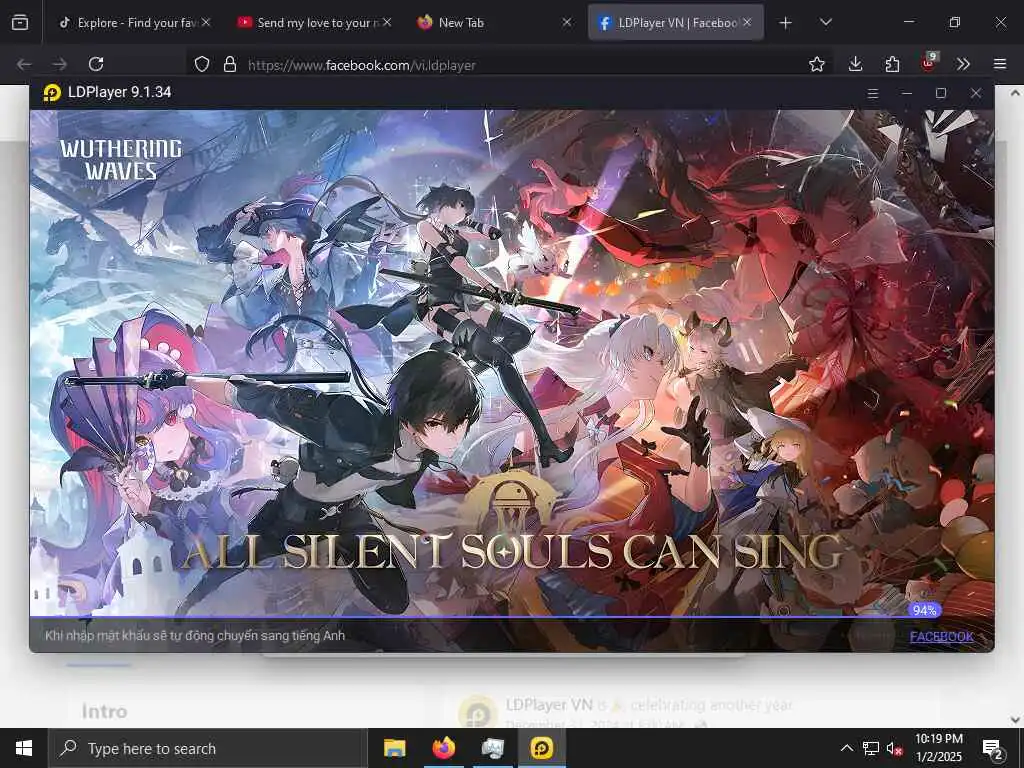
Task: Close the TikTok Explore tab
Action: pos(206,22)
